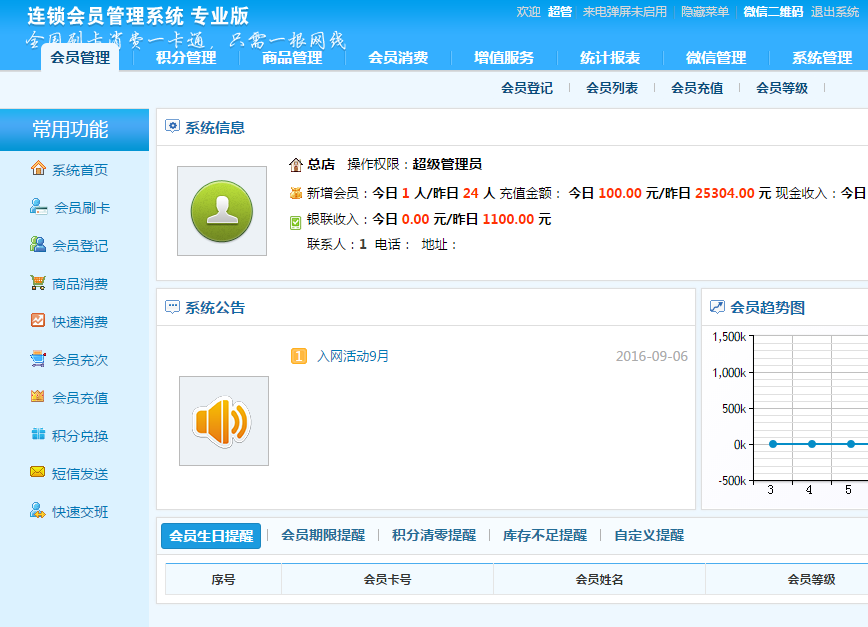Open 会员充次 in the sidebar
The image size is (868, 627).
80,360
